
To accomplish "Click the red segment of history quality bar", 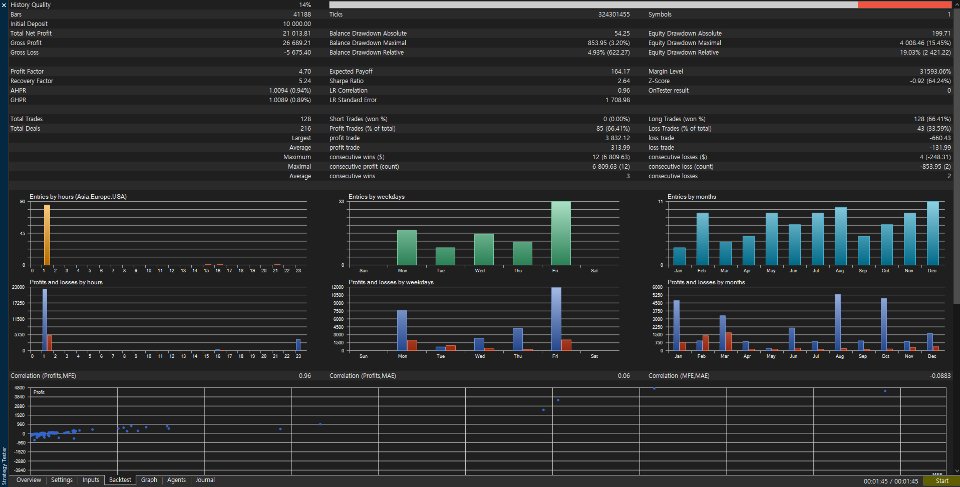I will [x=904, y=4].
